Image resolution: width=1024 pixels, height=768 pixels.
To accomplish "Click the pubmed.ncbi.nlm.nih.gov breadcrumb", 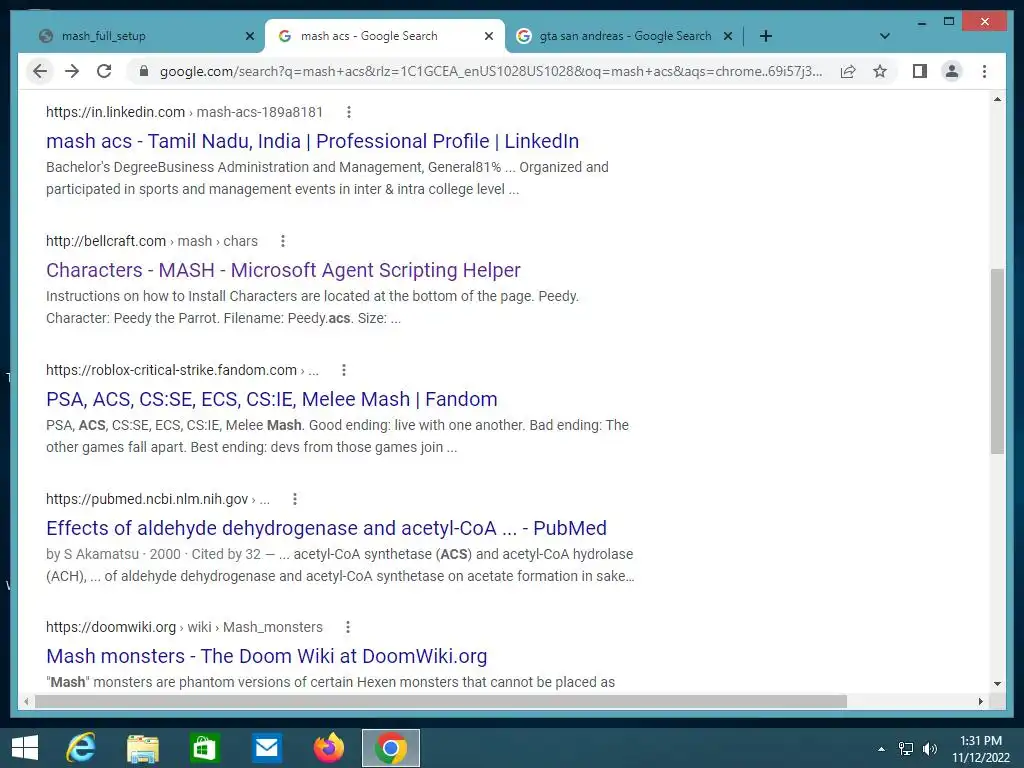I will click(x=157, y=499).
